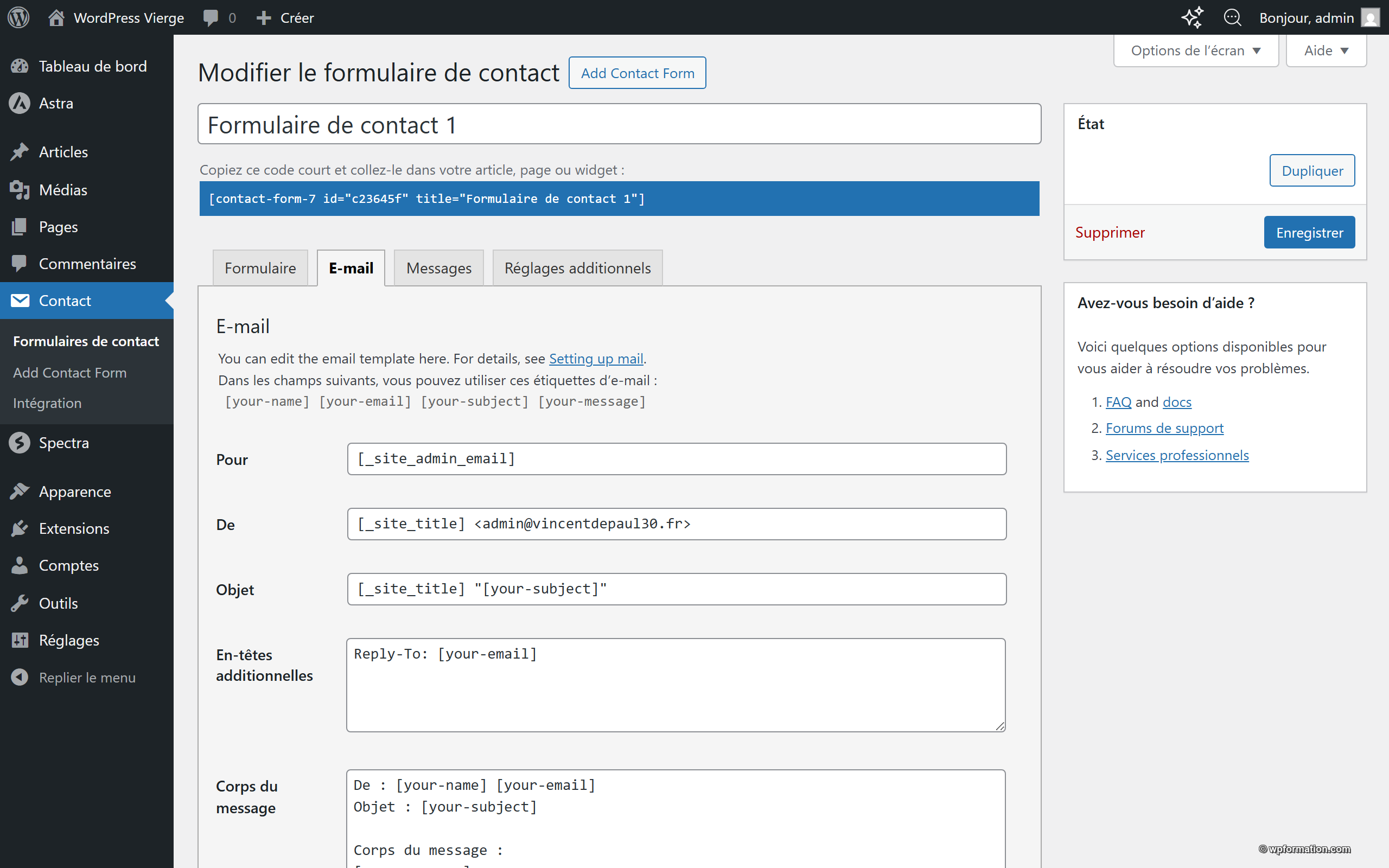Viewport: 1389px width, 868px height.
Task: Click the Comptes user icon
Action: [x=20, y=565]
